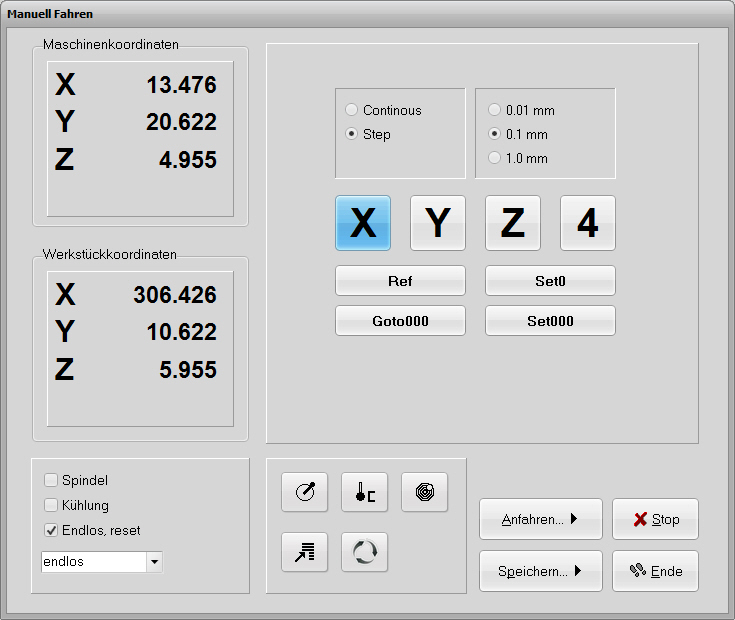Click the thermometer-style tool sensor icon
The width and height of the screenshot is (735, 620).
point(364,492)
